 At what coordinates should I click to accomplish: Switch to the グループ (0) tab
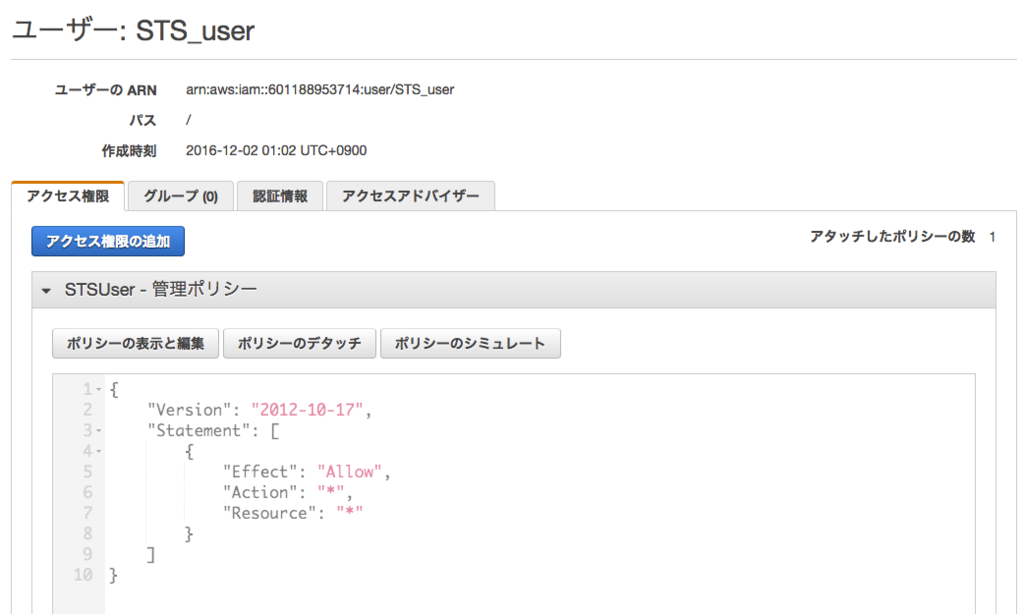[x=181, y=196]
